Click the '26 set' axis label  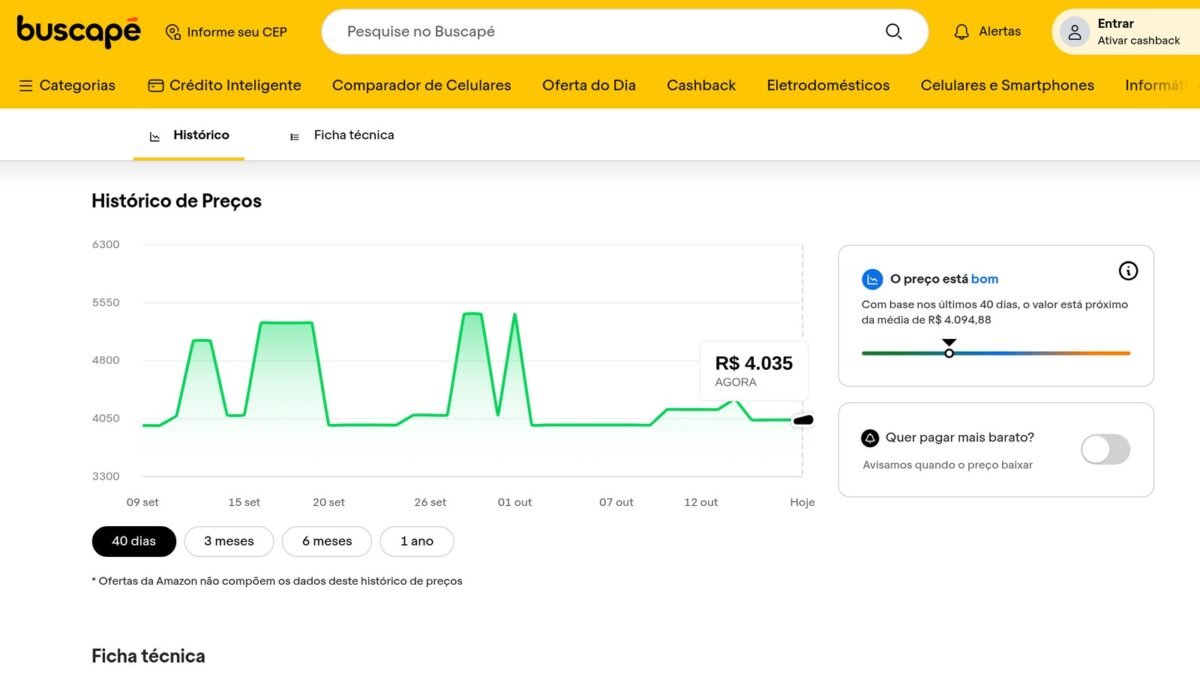click(x=430, y=503)
